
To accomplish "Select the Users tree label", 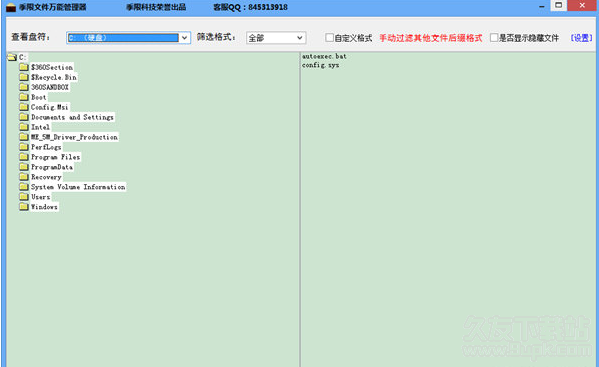I will coord(40,197).
